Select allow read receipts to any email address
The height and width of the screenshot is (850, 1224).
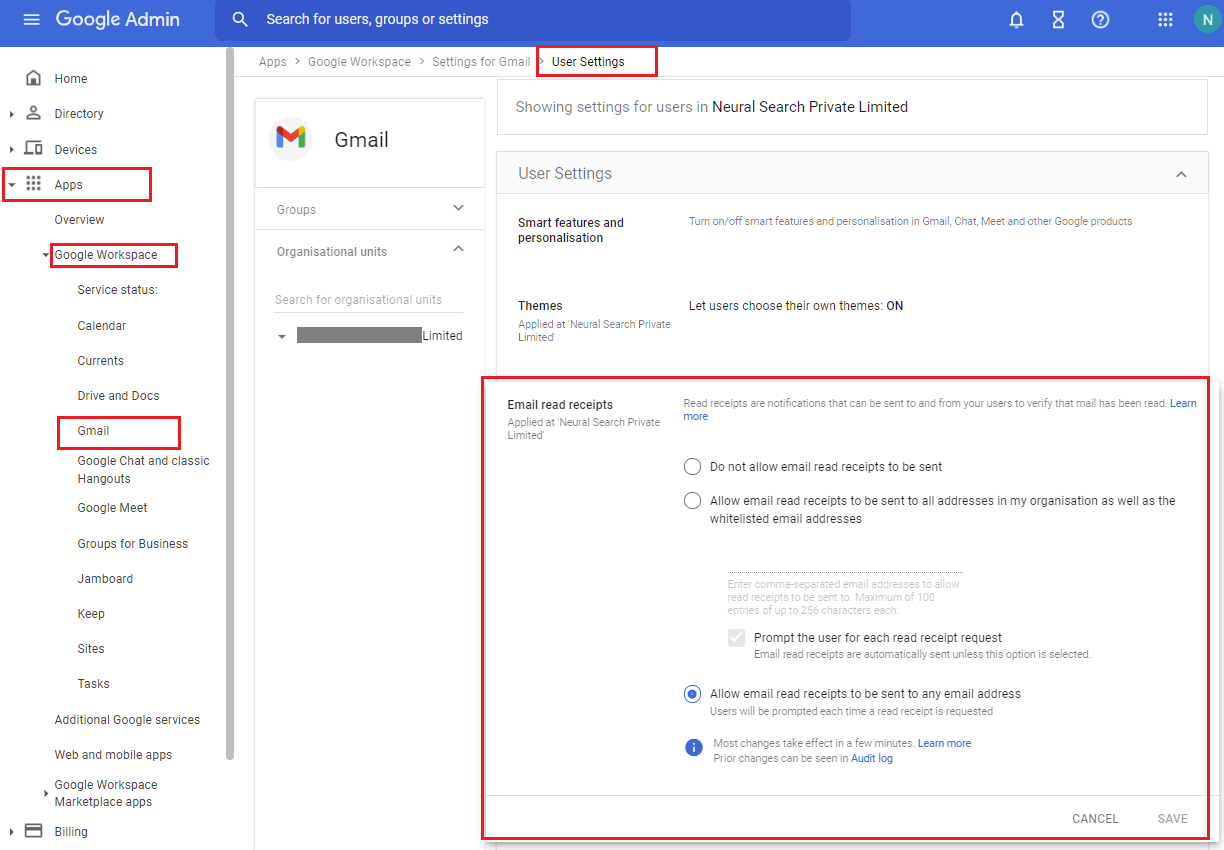tap(692, 694)
